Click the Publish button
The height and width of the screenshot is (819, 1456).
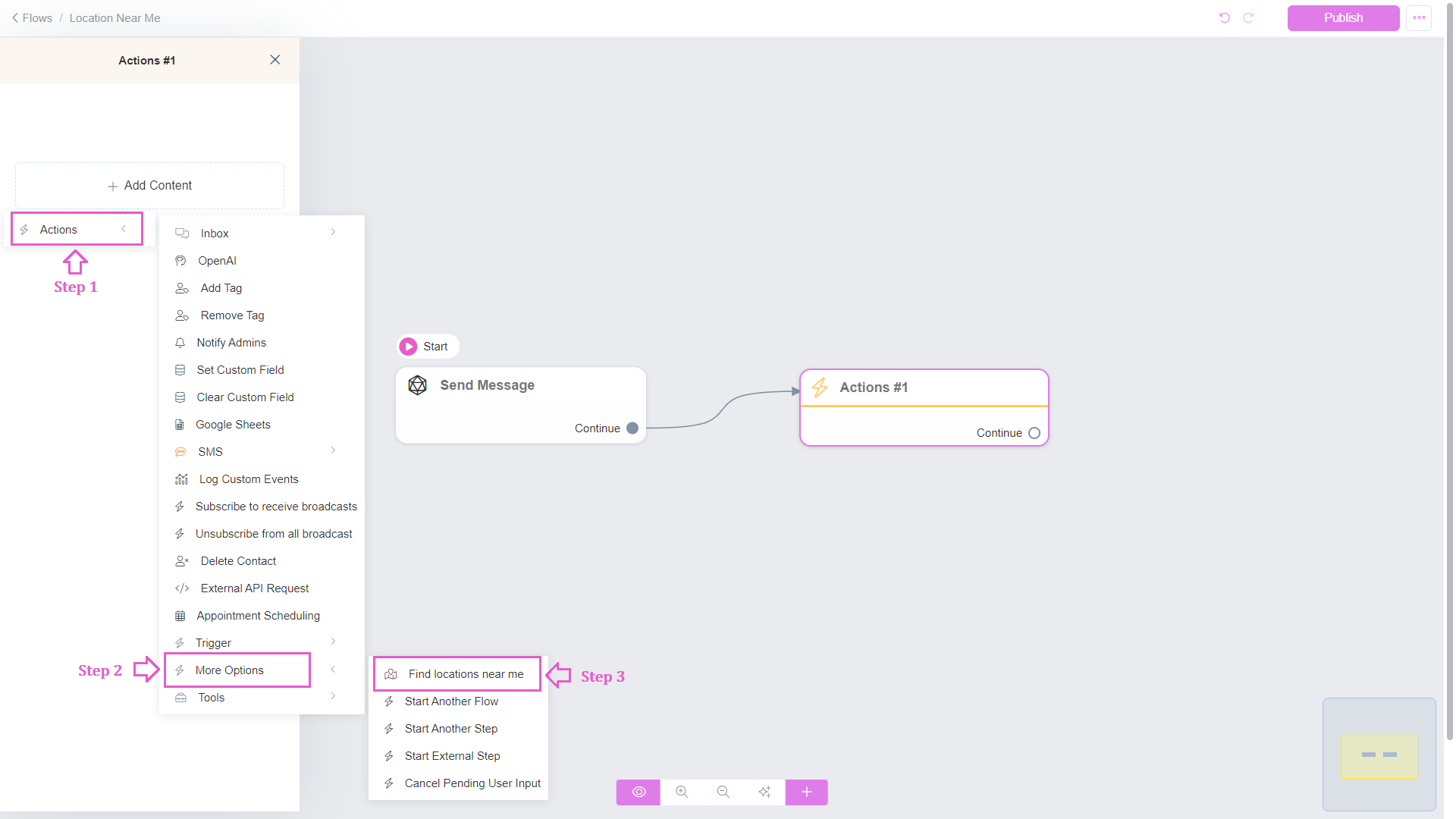tap(1342, 17)
